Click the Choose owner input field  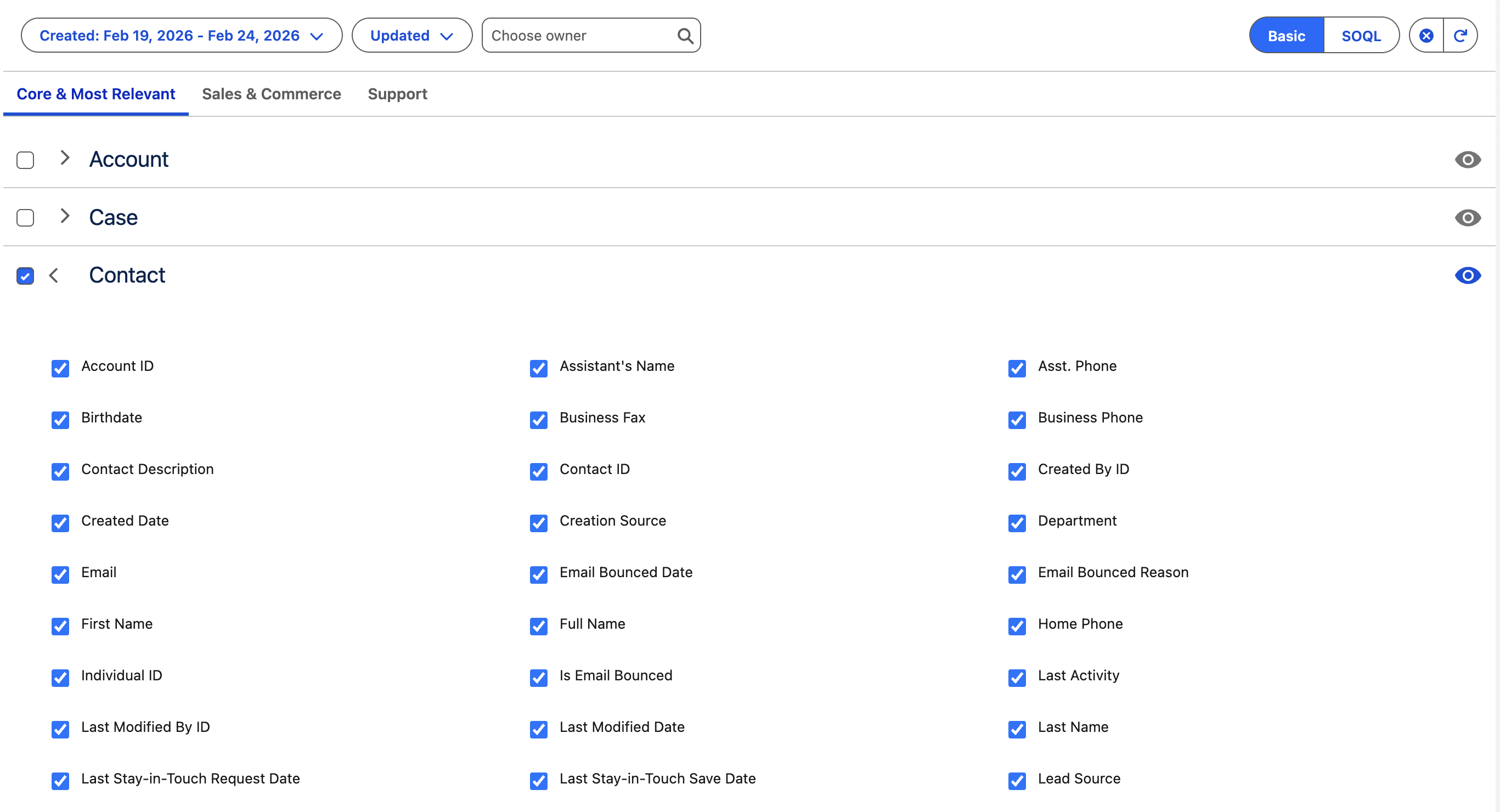579,36
